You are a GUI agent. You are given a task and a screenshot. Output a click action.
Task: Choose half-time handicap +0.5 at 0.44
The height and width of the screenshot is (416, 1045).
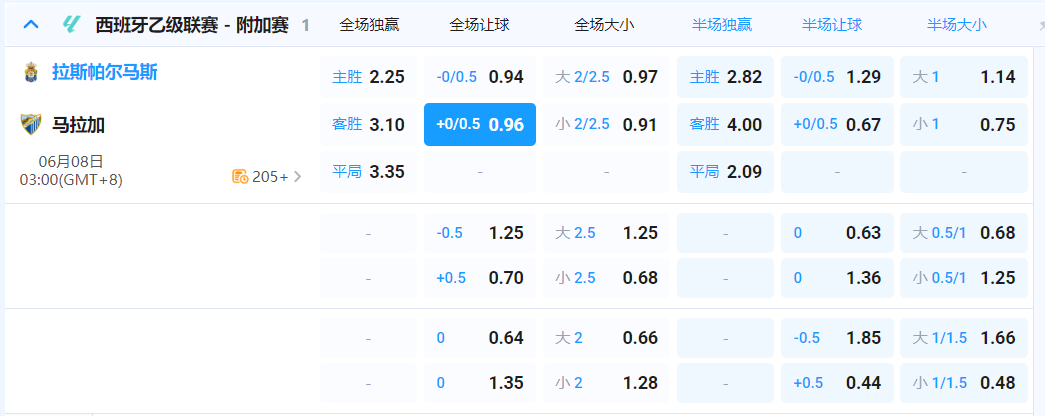837,383
